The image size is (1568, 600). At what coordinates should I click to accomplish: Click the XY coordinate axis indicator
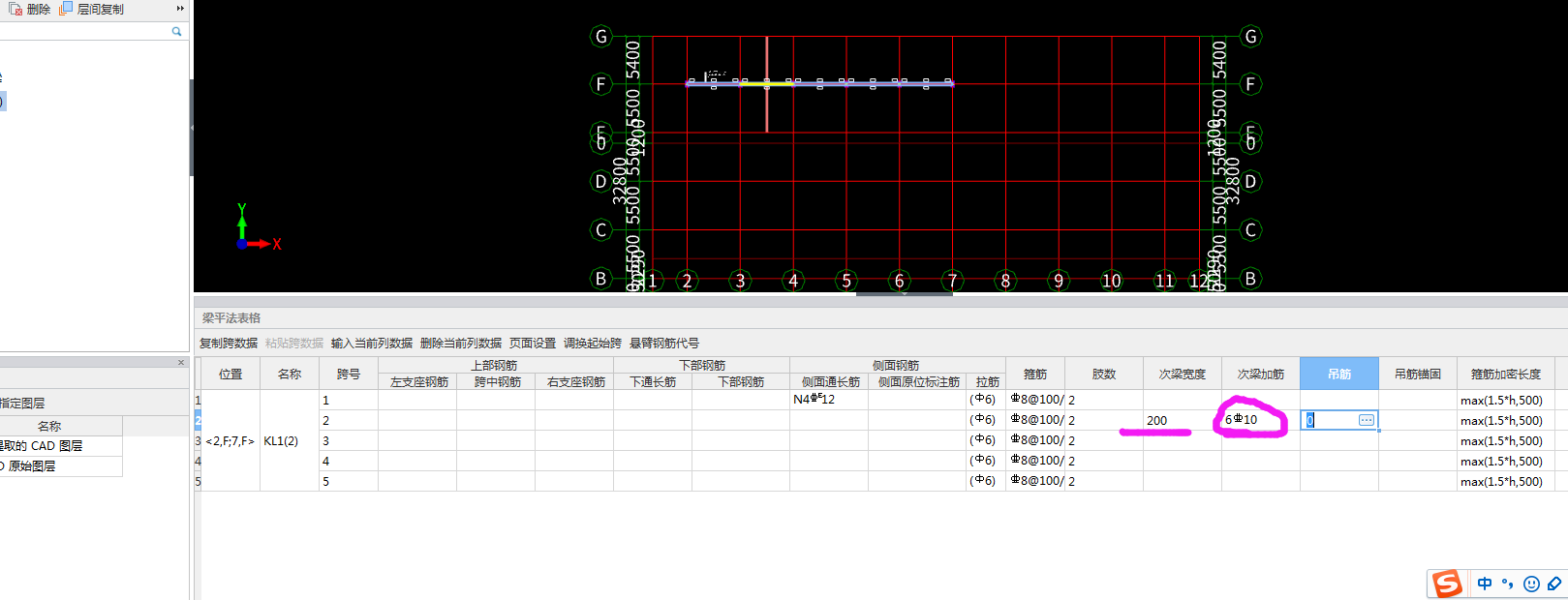click(258, 228)
